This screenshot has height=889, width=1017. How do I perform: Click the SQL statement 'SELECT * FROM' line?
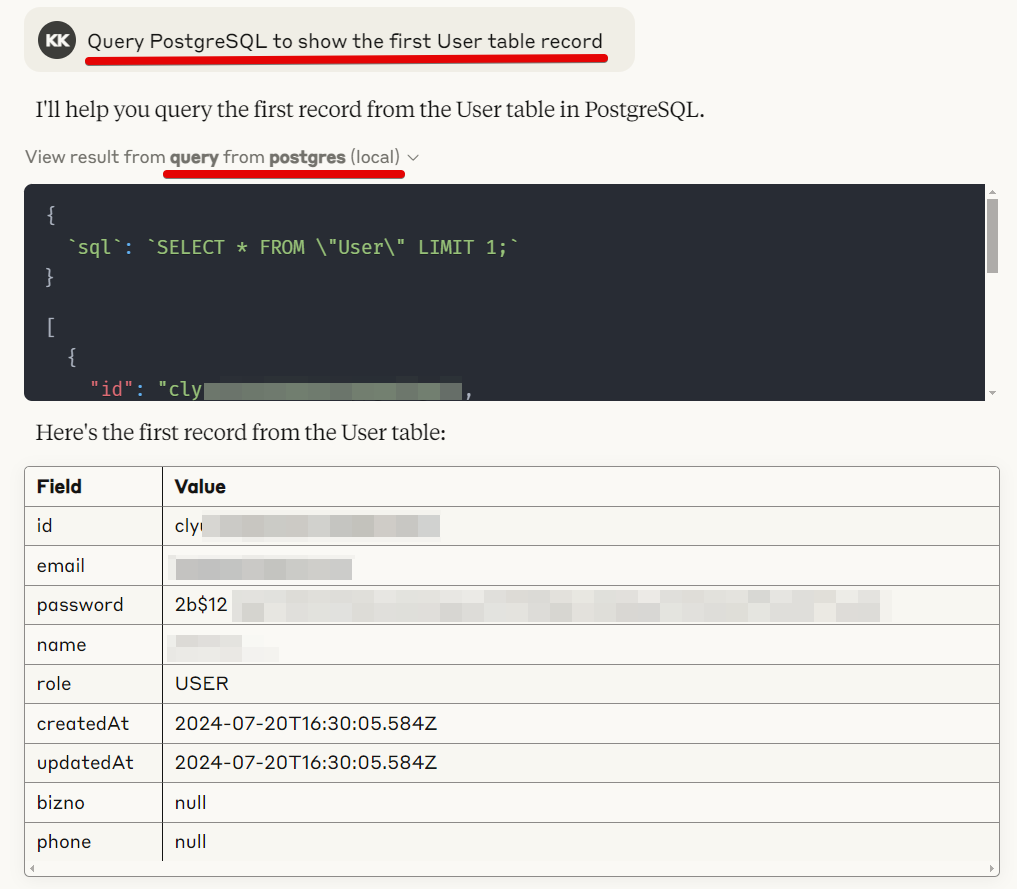pos(293,248)
